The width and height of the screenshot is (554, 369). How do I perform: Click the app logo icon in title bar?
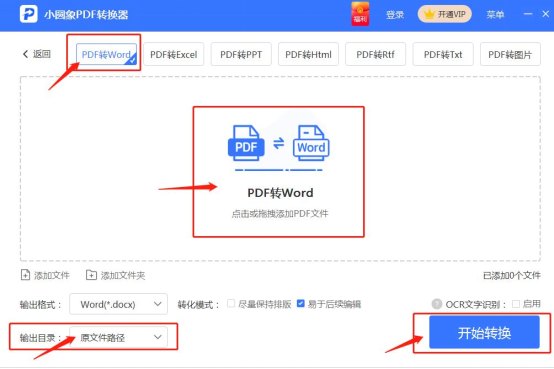coord(29,14)
